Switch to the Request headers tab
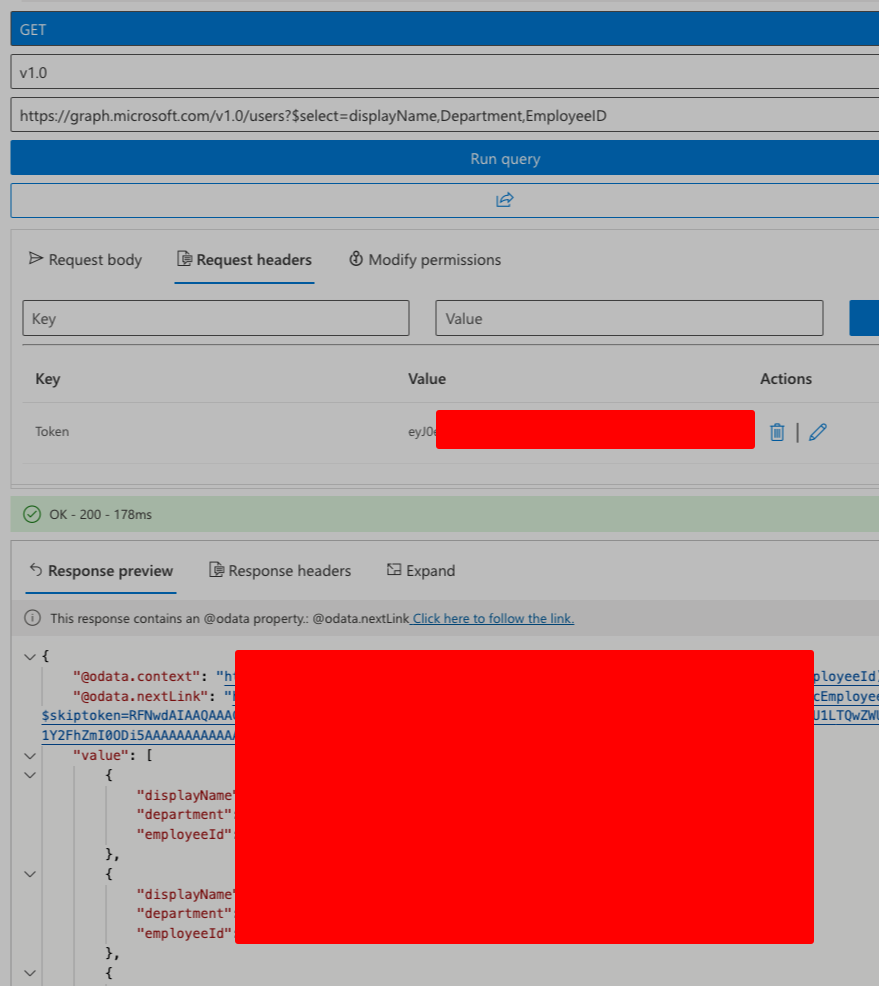Viewport: 879px width, 986px height. tap(245, 260)
